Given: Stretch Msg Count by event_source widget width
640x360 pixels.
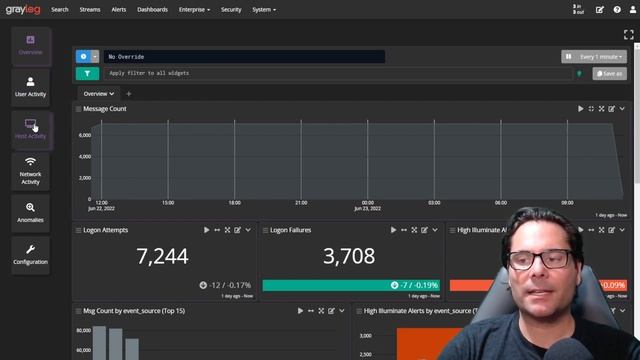Looking at the screenshot, I should pyautogui.click(x=311, y=311).
